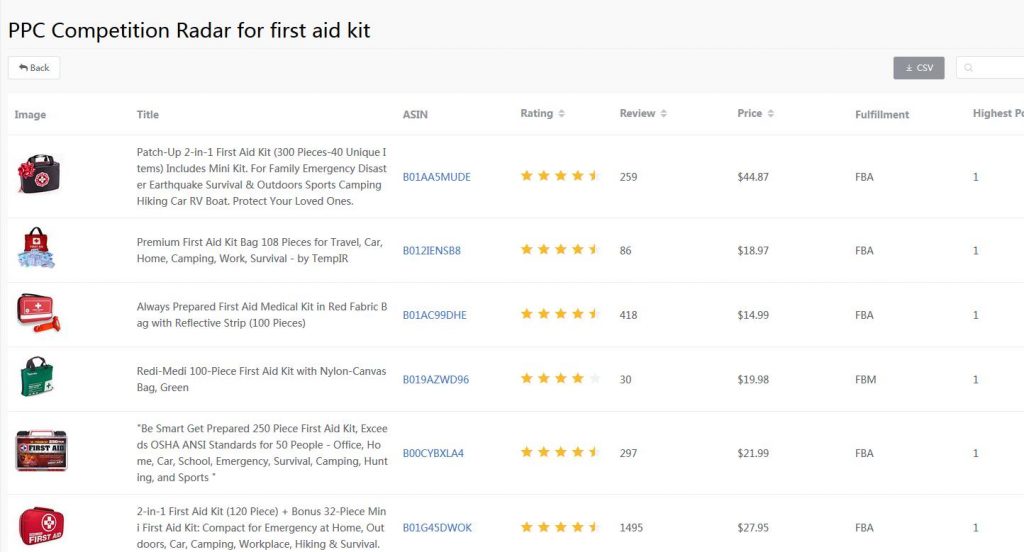Open ASIN link B019AZWD96

click(435, 380)
